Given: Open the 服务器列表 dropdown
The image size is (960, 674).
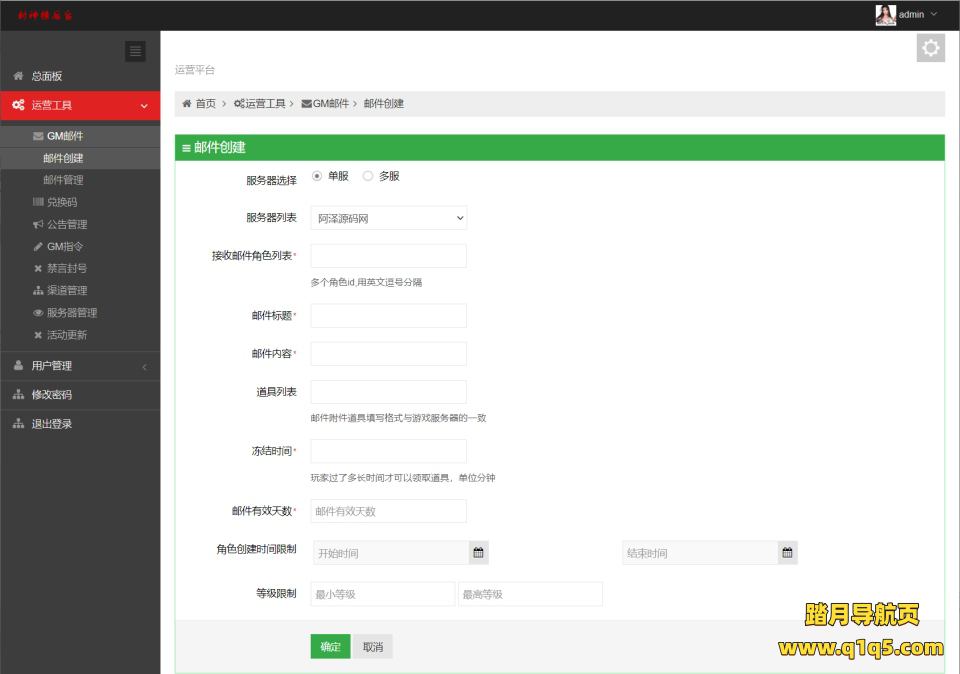Looking at the screenshot, I should point(389,218).
